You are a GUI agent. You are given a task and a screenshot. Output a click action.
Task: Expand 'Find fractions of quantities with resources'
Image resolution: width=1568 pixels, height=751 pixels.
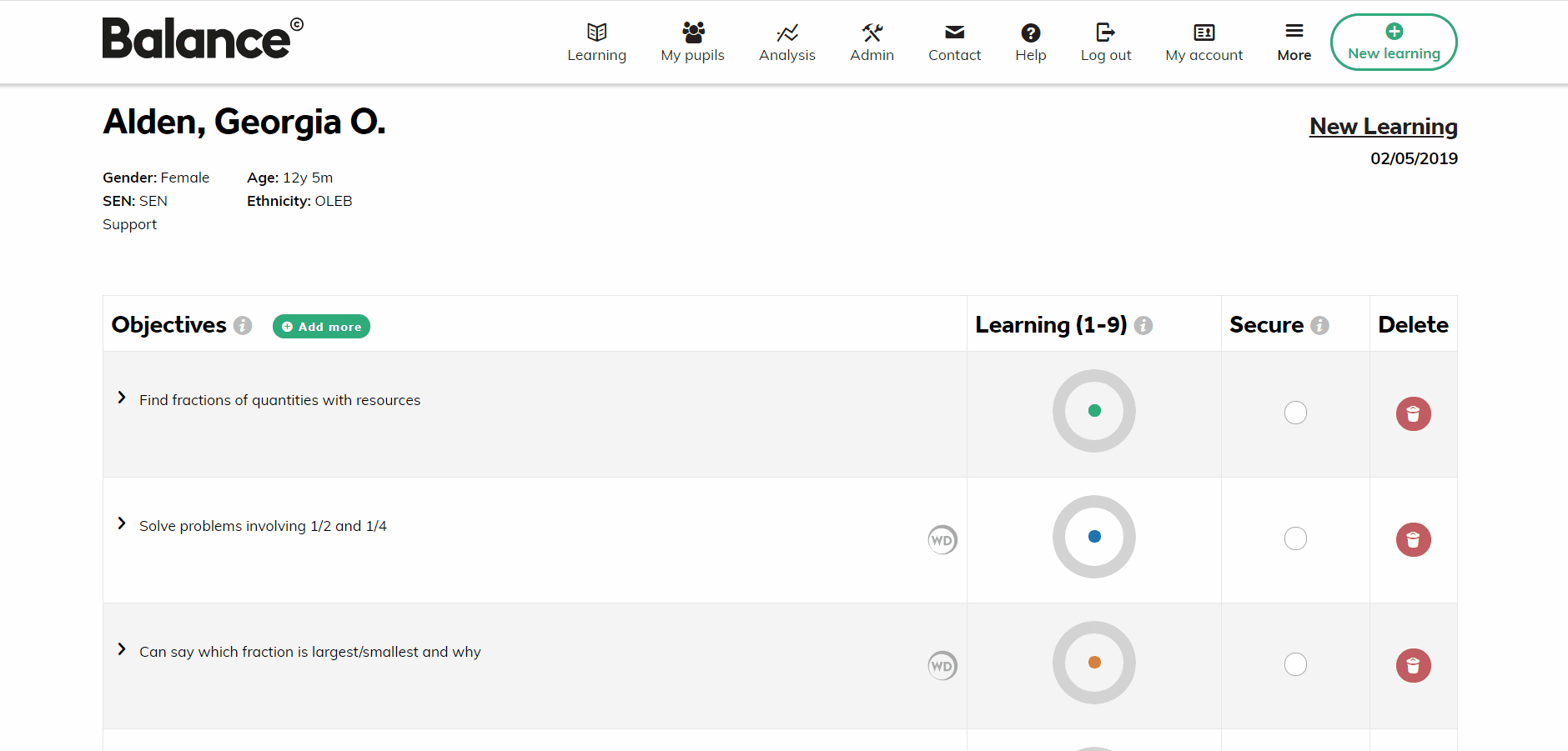[x=121, y=398]
